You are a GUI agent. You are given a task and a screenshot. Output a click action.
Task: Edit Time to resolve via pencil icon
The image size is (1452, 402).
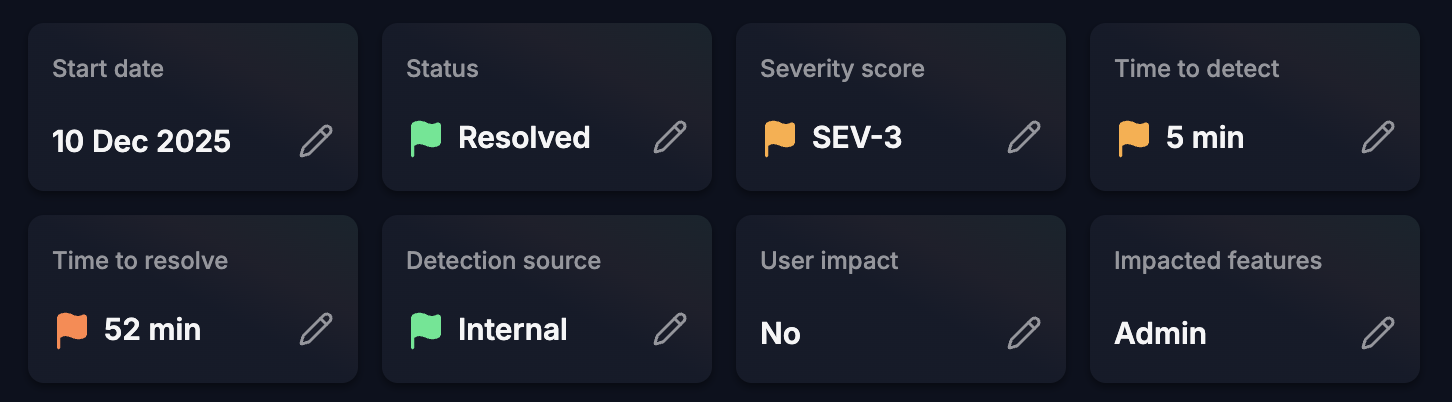point(316,329)
